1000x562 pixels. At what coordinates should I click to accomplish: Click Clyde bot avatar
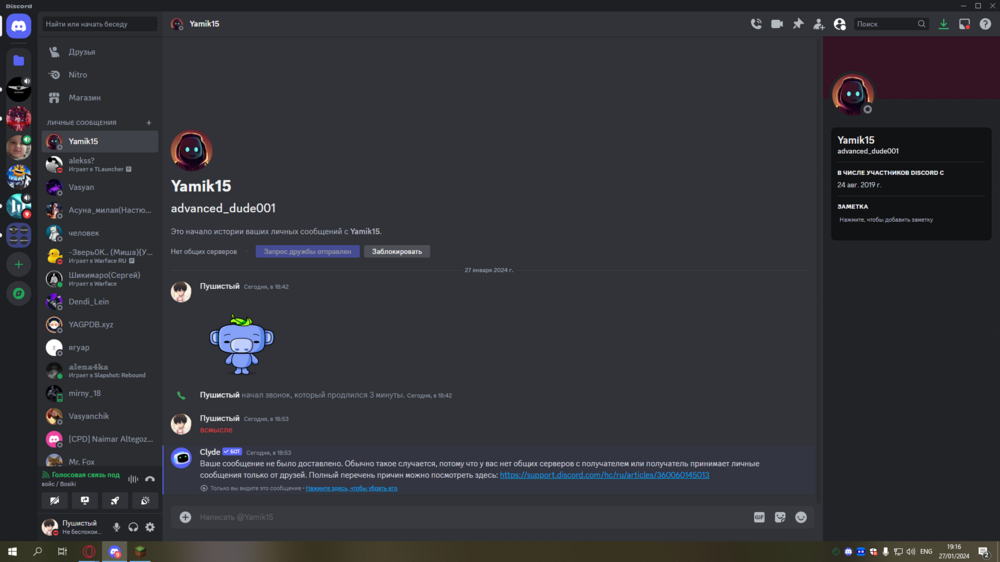pyautogui.click(x=181, y=457)
